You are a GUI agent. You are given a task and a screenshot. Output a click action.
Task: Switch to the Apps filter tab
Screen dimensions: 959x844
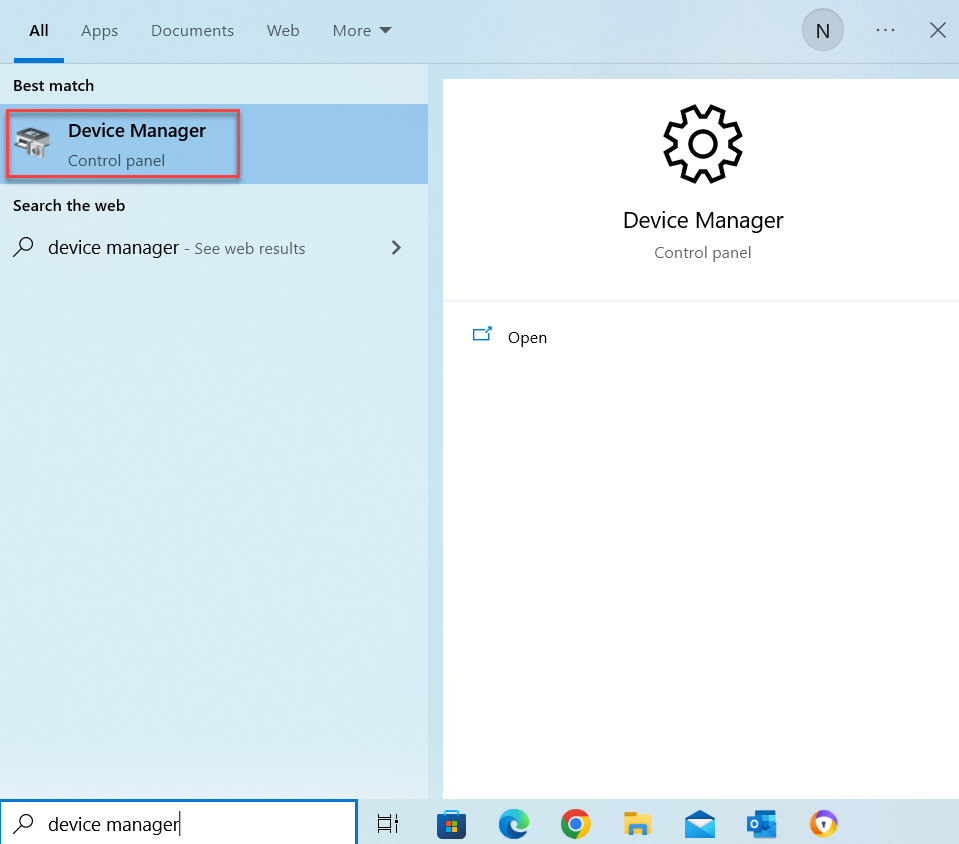coord(99,30)
